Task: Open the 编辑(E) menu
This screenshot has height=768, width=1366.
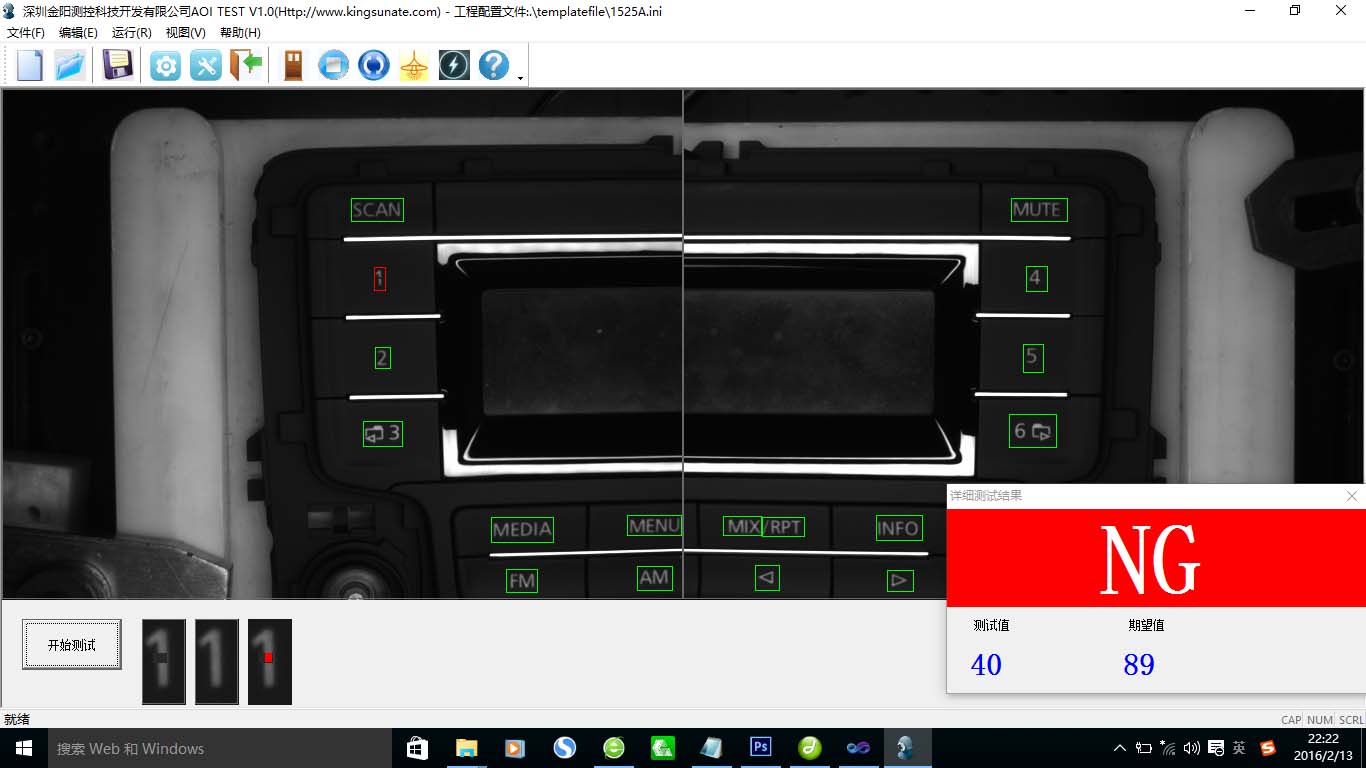Action: pyautogui.click(x=78, y=33)
